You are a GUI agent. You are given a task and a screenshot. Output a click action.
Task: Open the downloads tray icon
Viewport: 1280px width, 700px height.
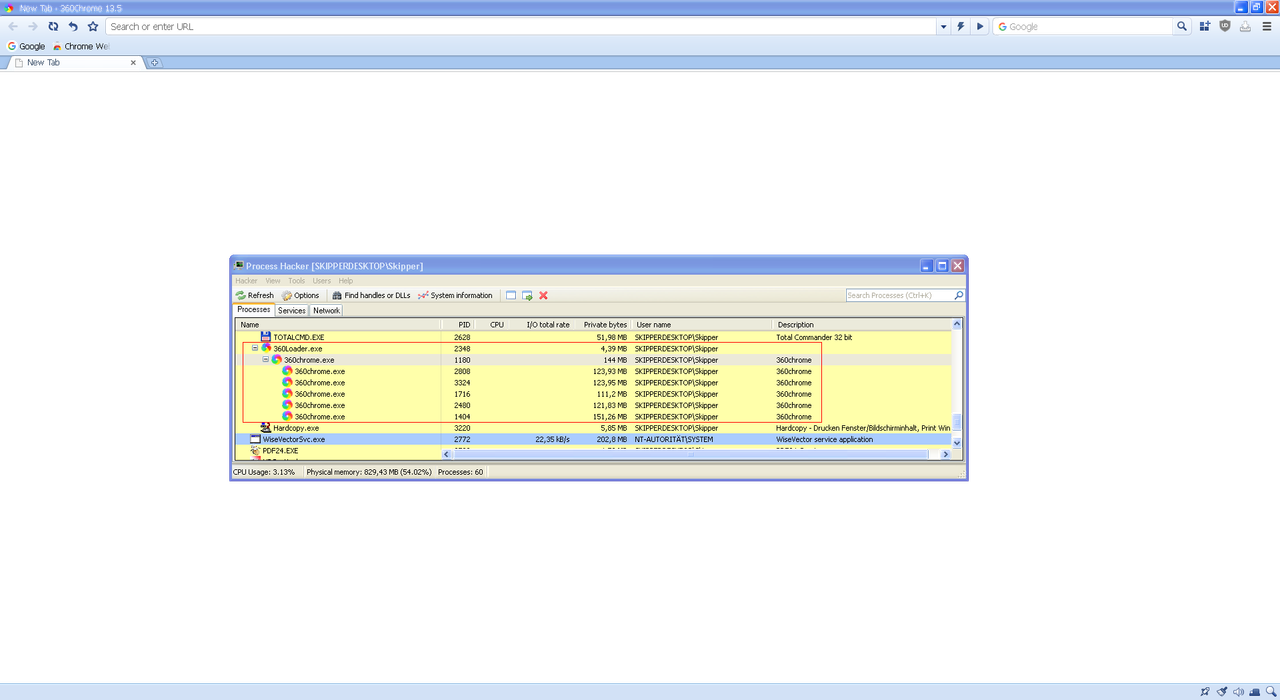point(1245,27)
